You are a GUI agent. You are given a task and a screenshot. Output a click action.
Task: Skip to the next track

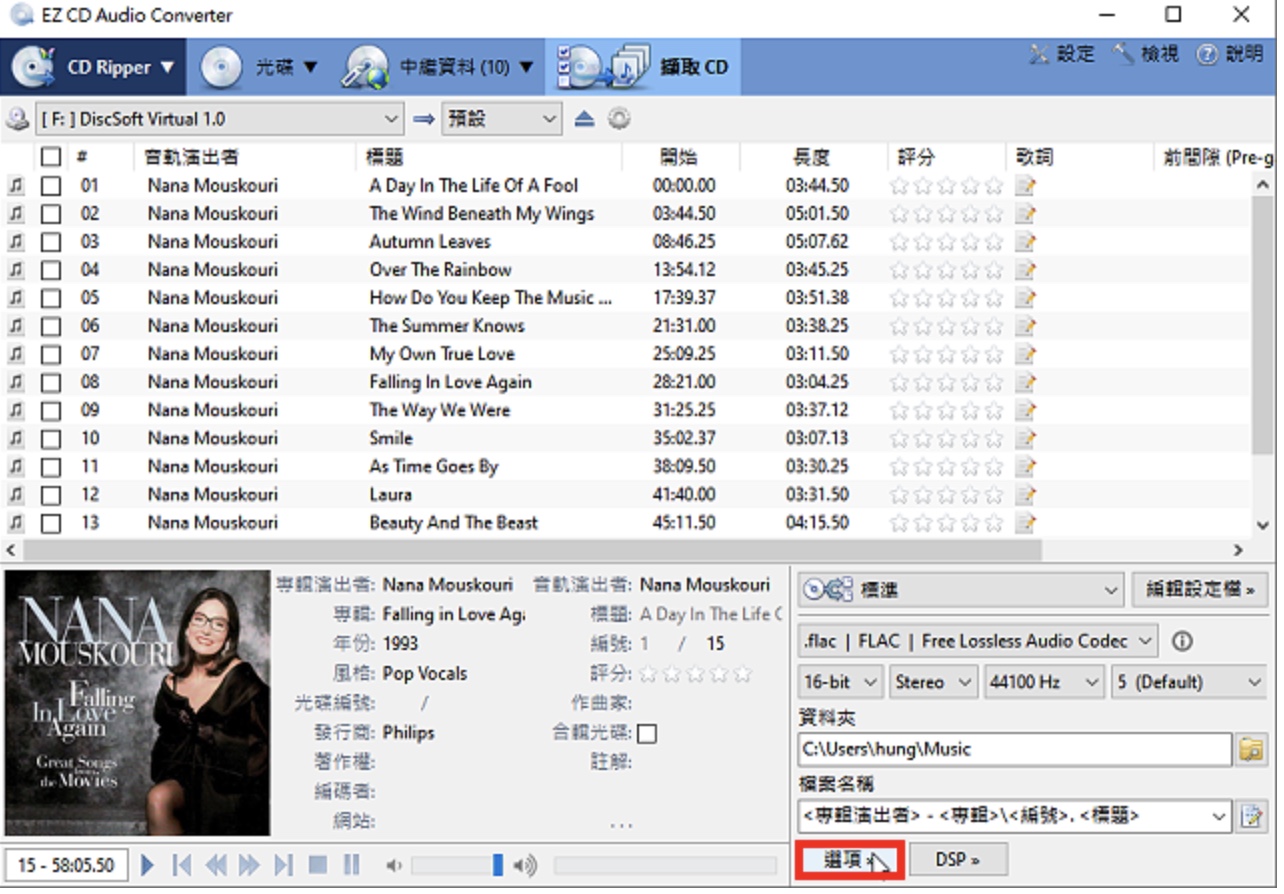click(284, 866)
